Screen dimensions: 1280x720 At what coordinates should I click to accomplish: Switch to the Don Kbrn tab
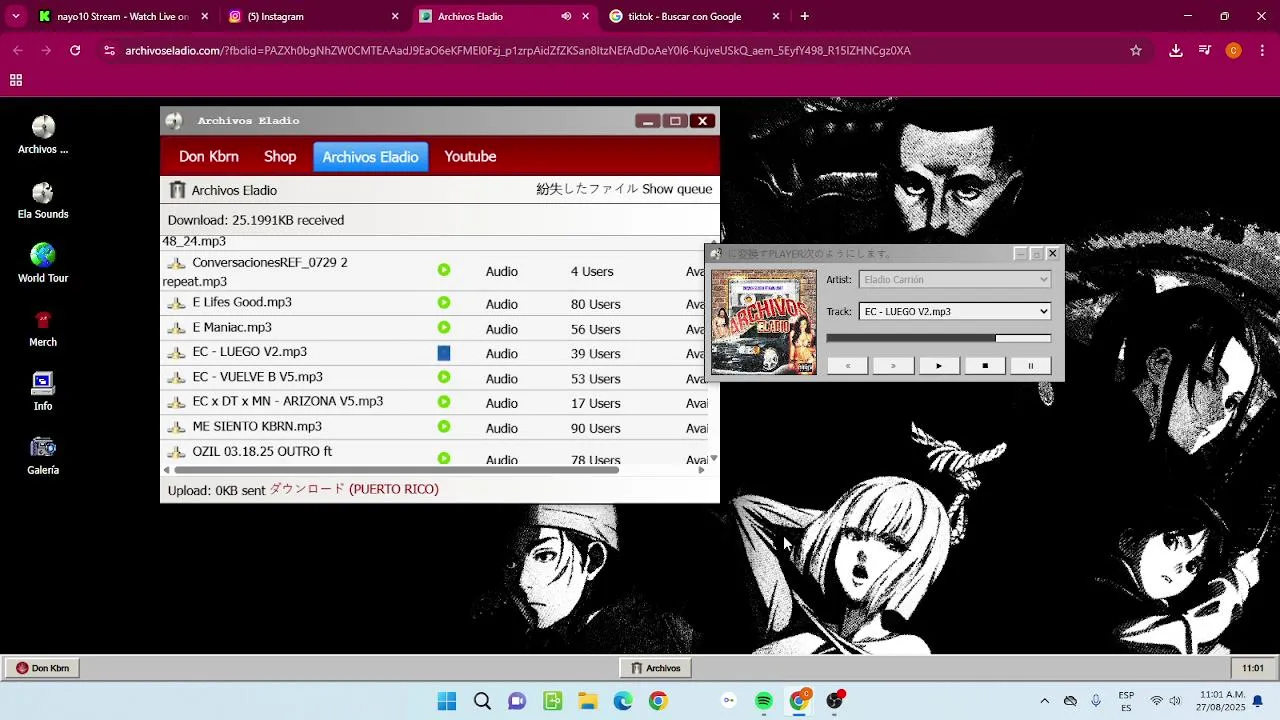[x=209, y=157]
